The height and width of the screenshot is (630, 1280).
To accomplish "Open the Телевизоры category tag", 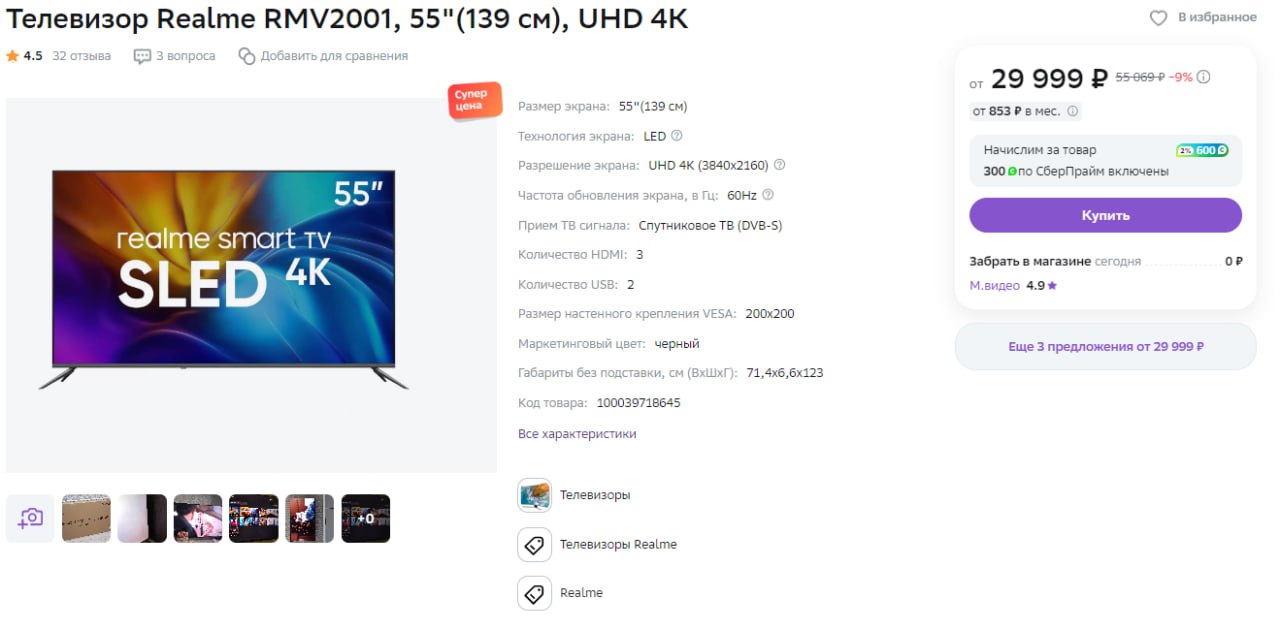I will tap(574, 495).
